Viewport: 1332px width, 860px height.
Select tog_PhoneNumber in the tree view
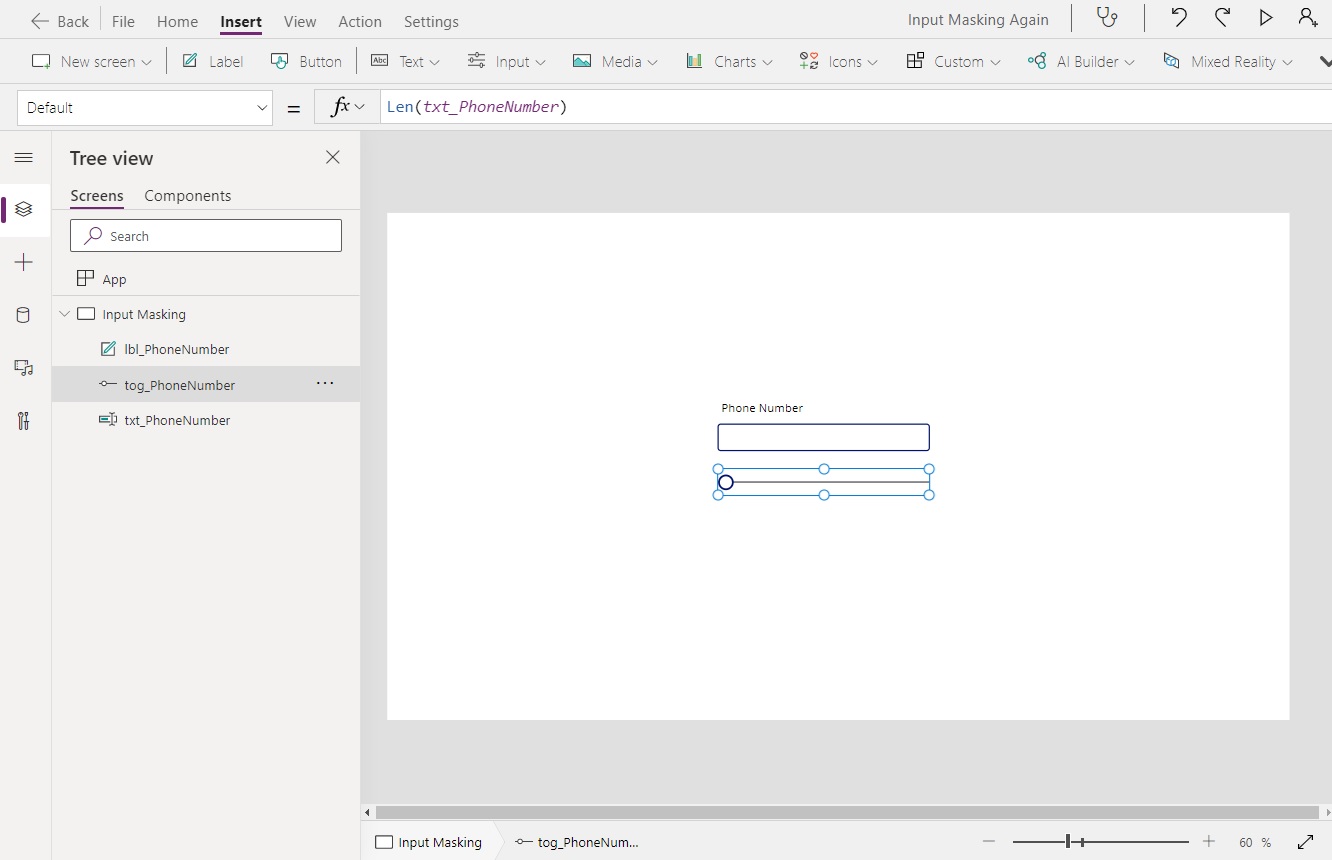(180, 385)
